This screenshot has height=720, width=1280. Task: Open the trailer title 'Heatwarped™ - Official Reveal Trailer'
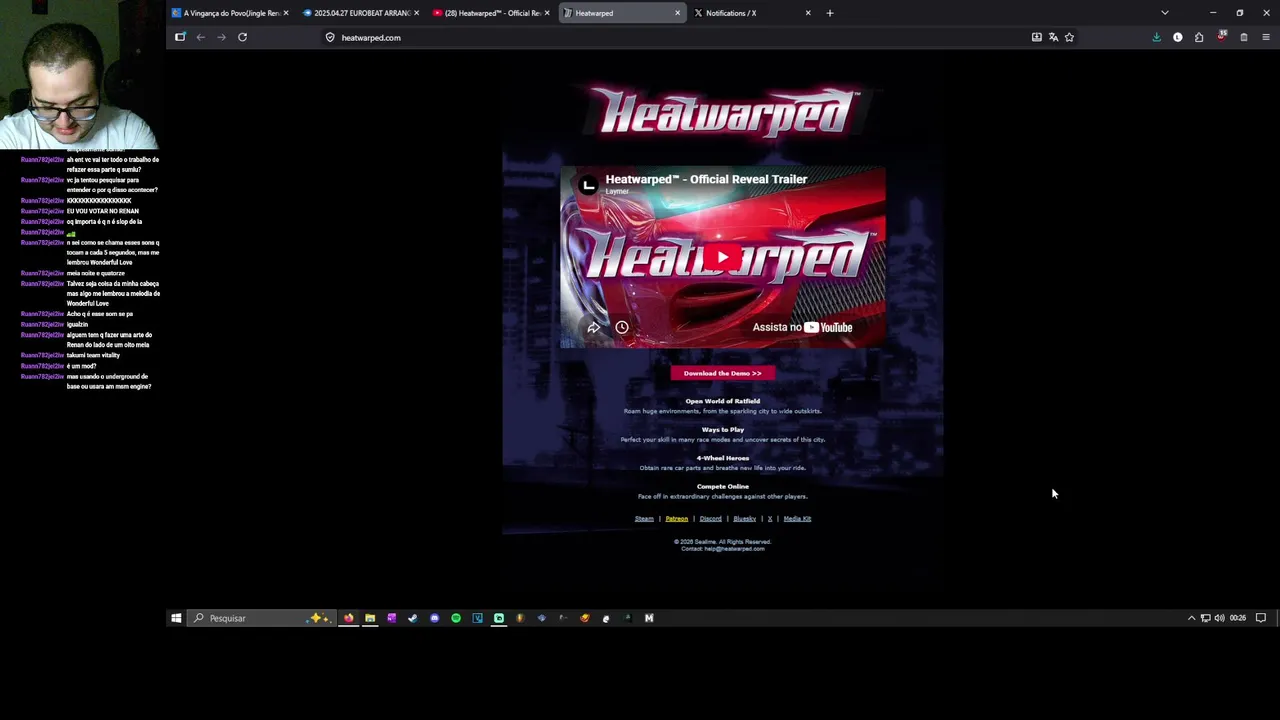coord(706,179)
